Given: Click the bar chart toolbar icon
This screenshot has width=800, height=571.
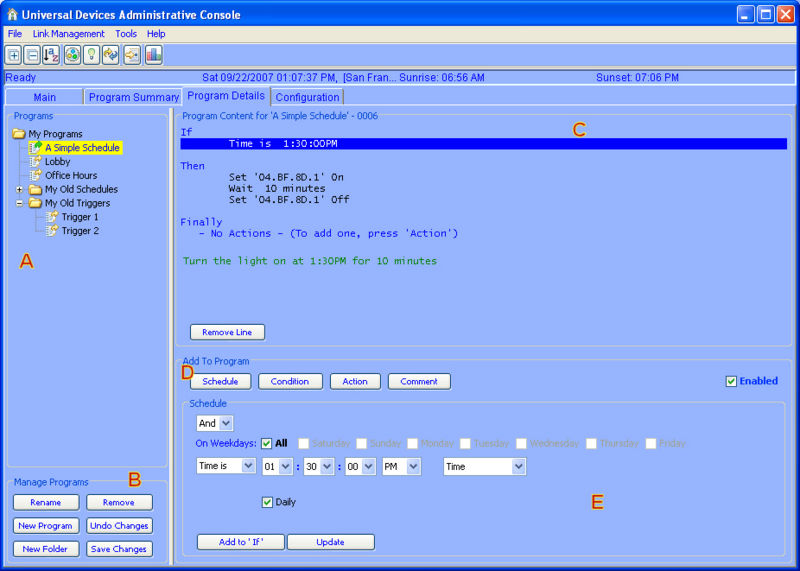Looking at the screenshot, I should pyautogui.click(x=153, y=55).
